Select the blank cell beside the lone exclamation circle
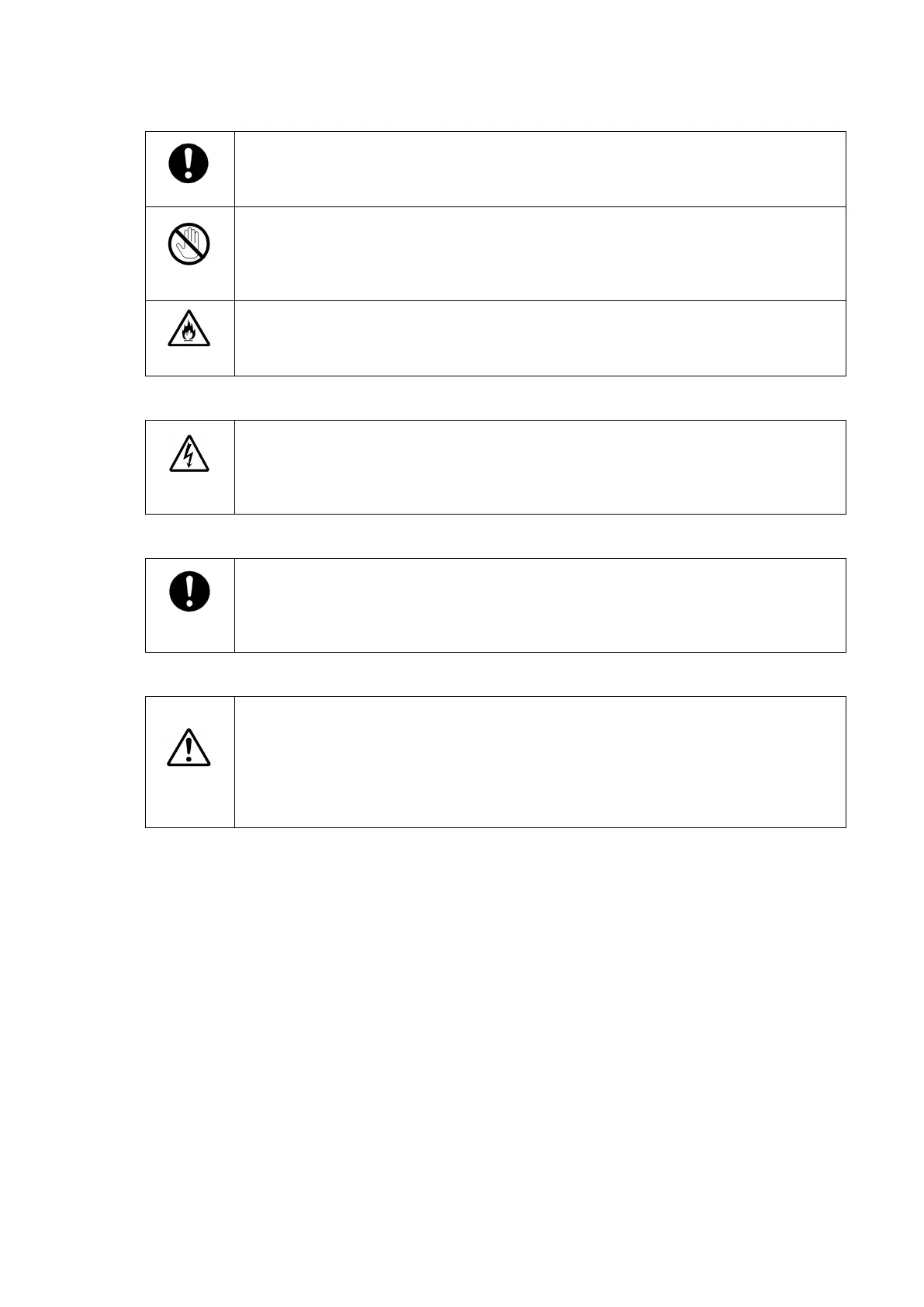 click(540, 605)
